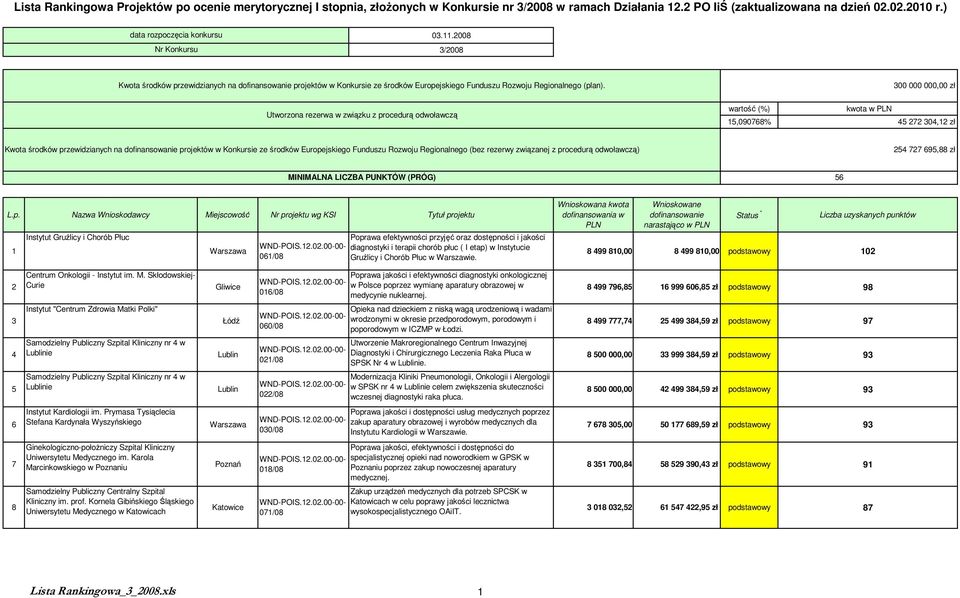This screenshot has height=598, width=960.
Task: Click the reserve amount 45 272 304,12 zł
Action: coord(924,122)
